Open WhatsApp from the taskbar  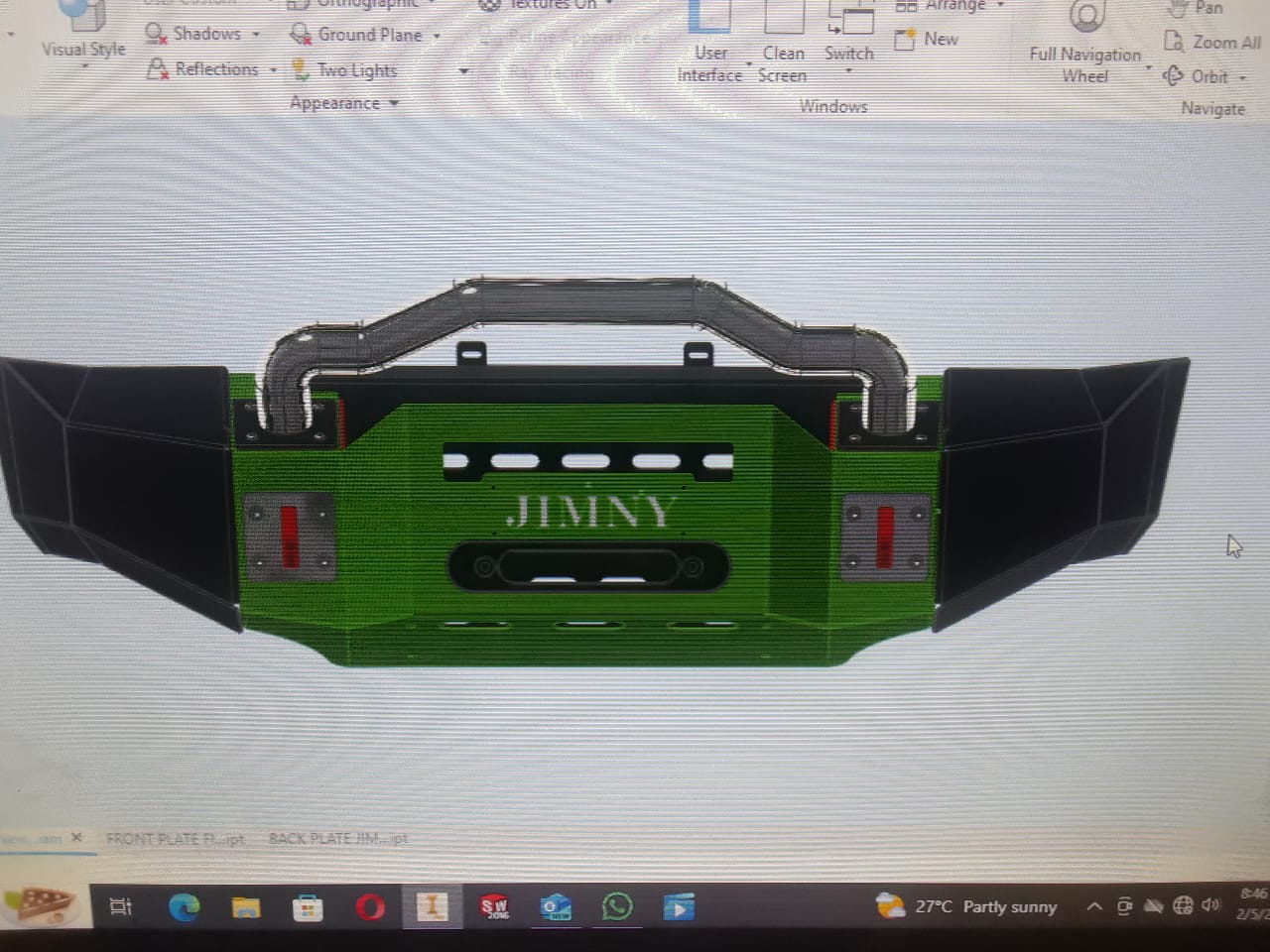pos(617,906)
